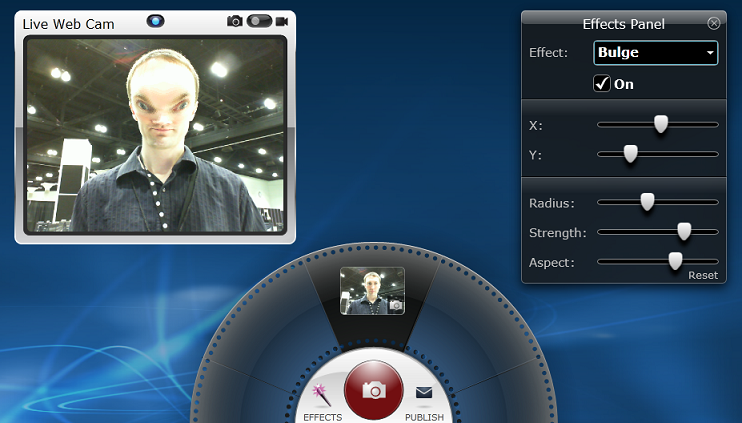Screen dimensions: 742x423
Task: Click the Effects Panel title bar text
Action: point(623,24)
